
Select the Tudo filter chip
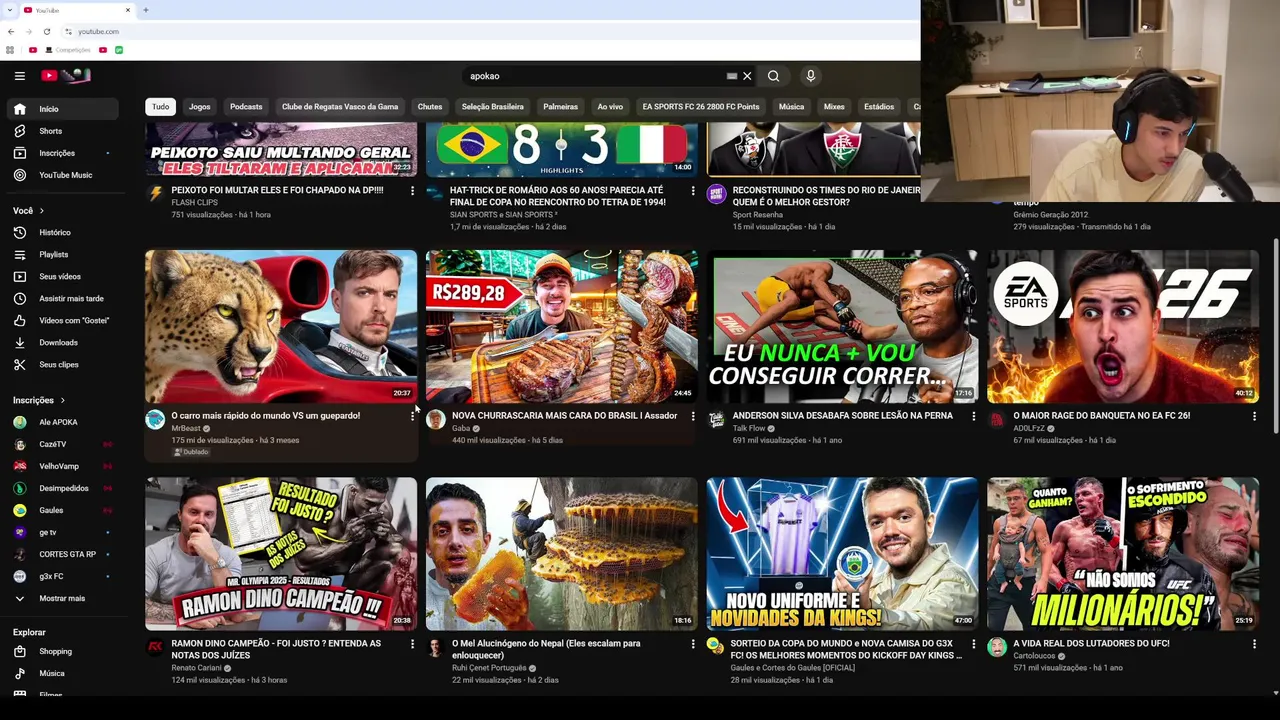coord(160,107)
